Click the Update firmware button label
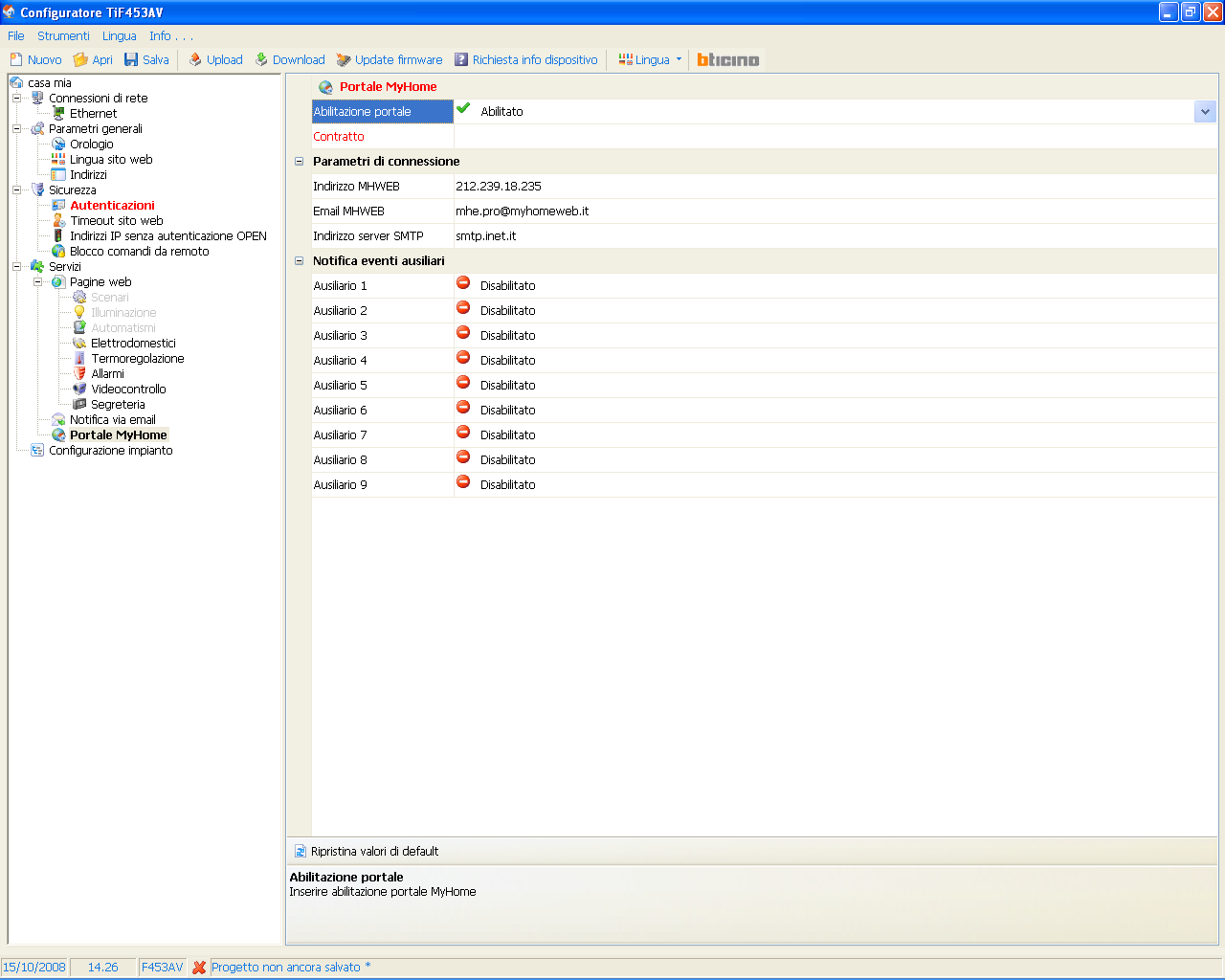This screenshot has width=1225, height=980. (x=399, y=59)
